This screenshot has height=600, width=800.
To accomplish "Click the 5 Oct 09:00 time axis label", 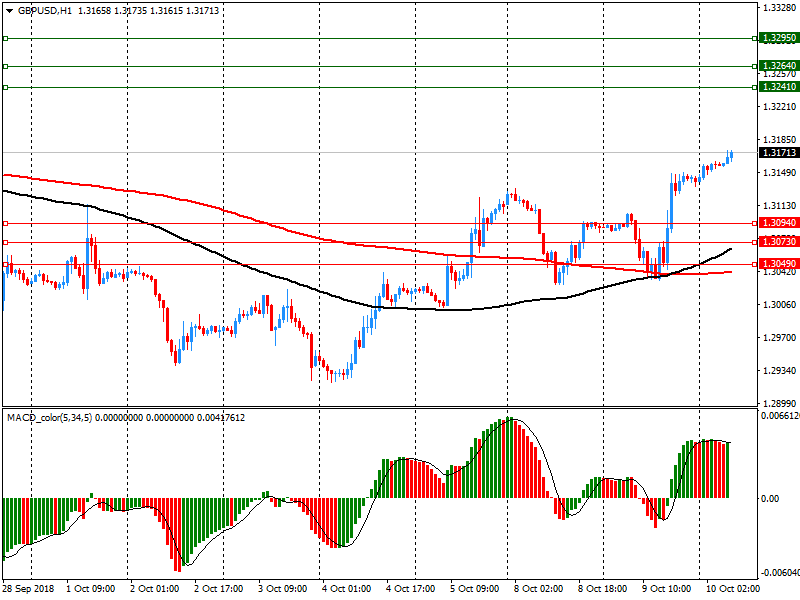I will pos(474,589).
